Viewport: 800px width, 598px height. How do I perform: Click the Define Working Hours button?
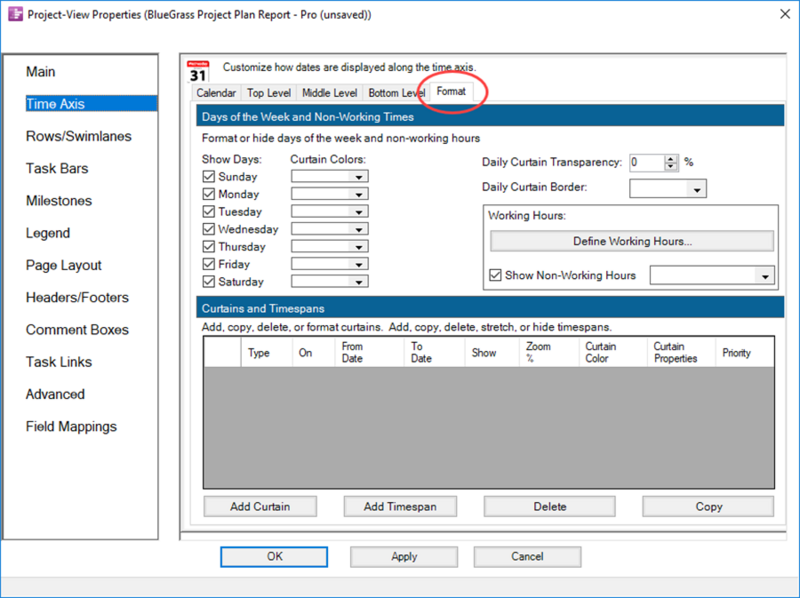[x=632, y=241]
